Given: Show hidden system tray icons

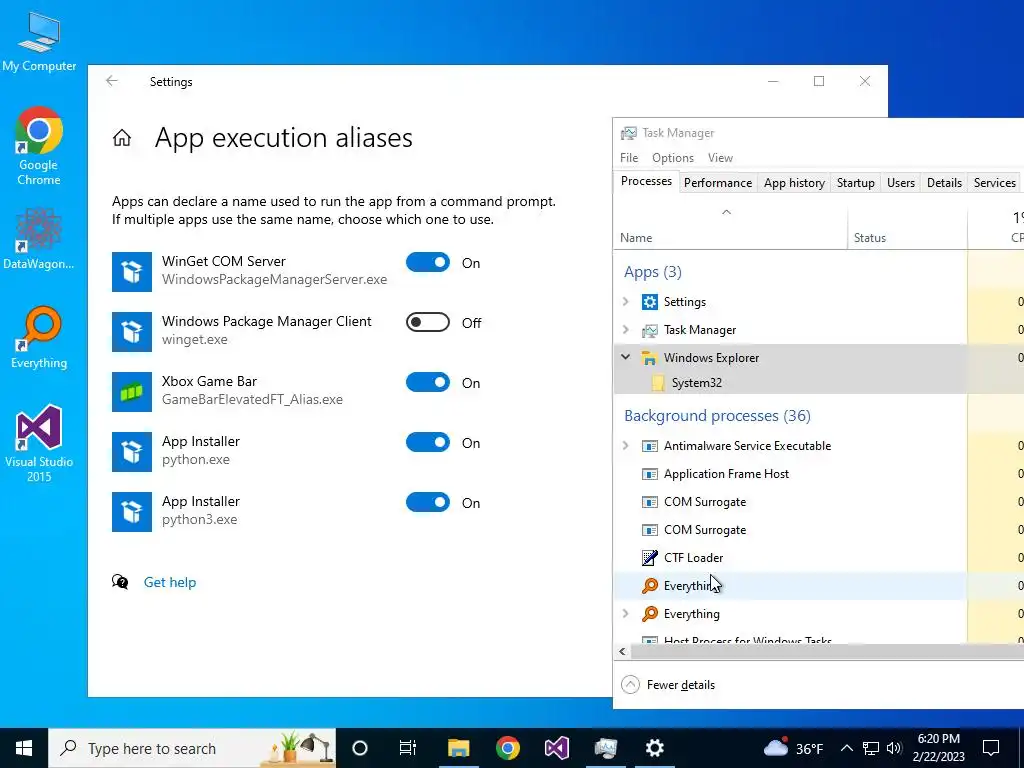Looking at the screenshot, I should [x=846, y=748].
